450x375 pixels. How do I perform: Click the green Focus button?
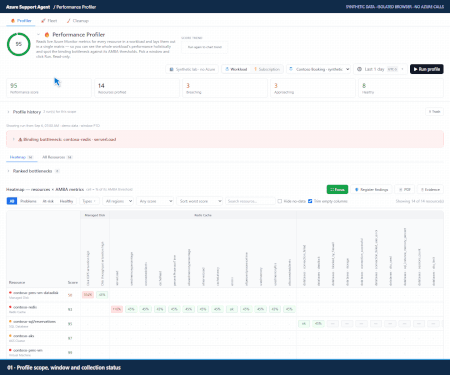[337, 189]
